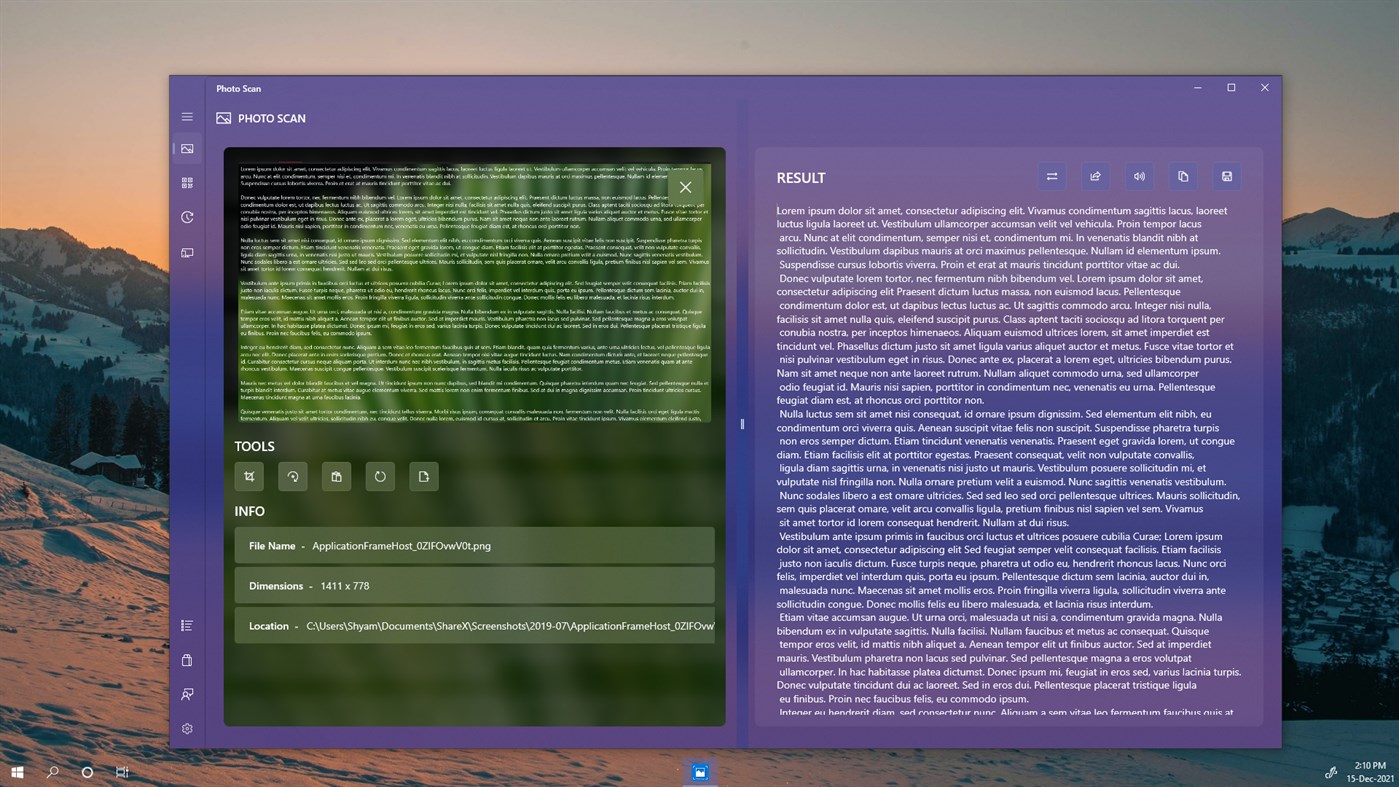Click the splitter handle between panels
This screenshot has height=787, width=1399.
[742, 424]
